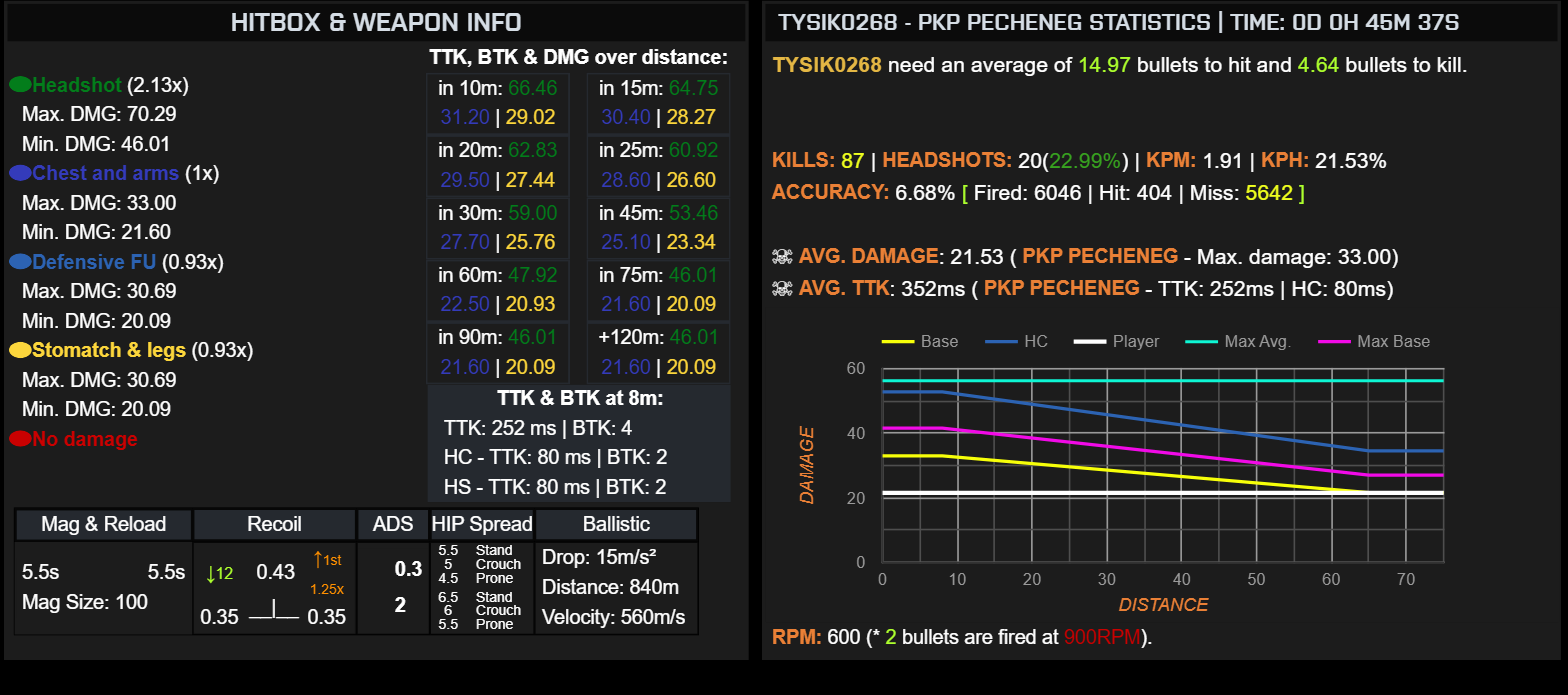Click the DISTANCE axis label of chart
Screen dimensions: 1568x695
point(1162,605)
